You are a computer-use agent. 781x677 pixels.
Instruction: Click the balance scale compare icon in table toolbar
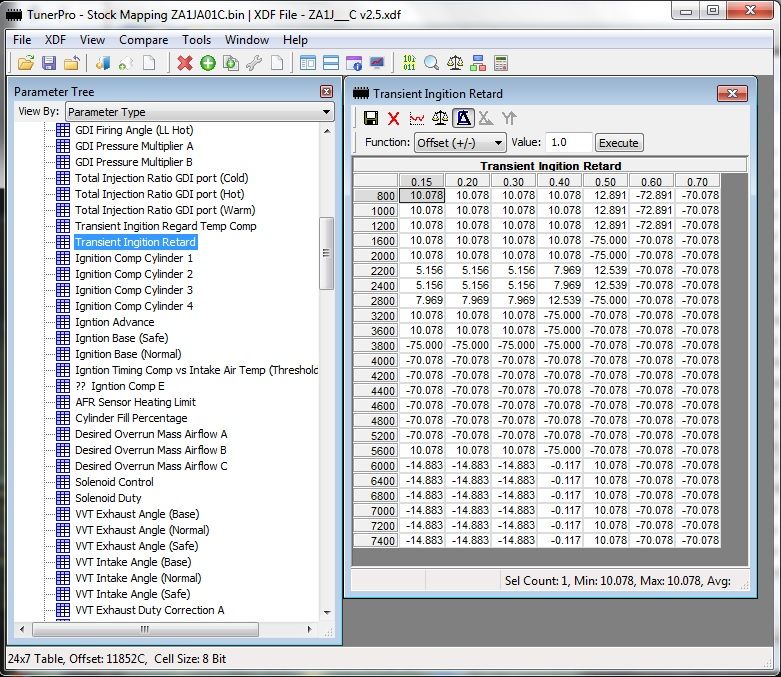[x=440, y=118]
